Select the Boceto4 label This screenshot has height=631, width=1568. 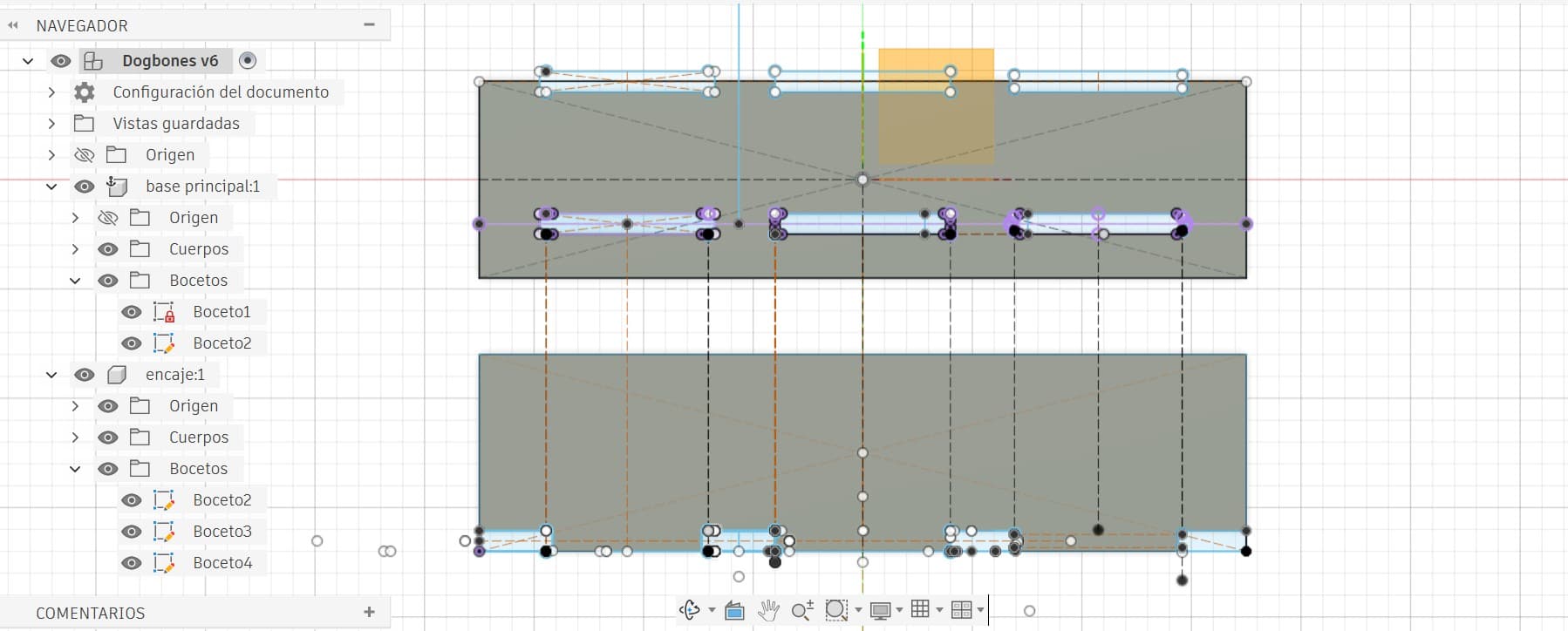click(222, 563)
